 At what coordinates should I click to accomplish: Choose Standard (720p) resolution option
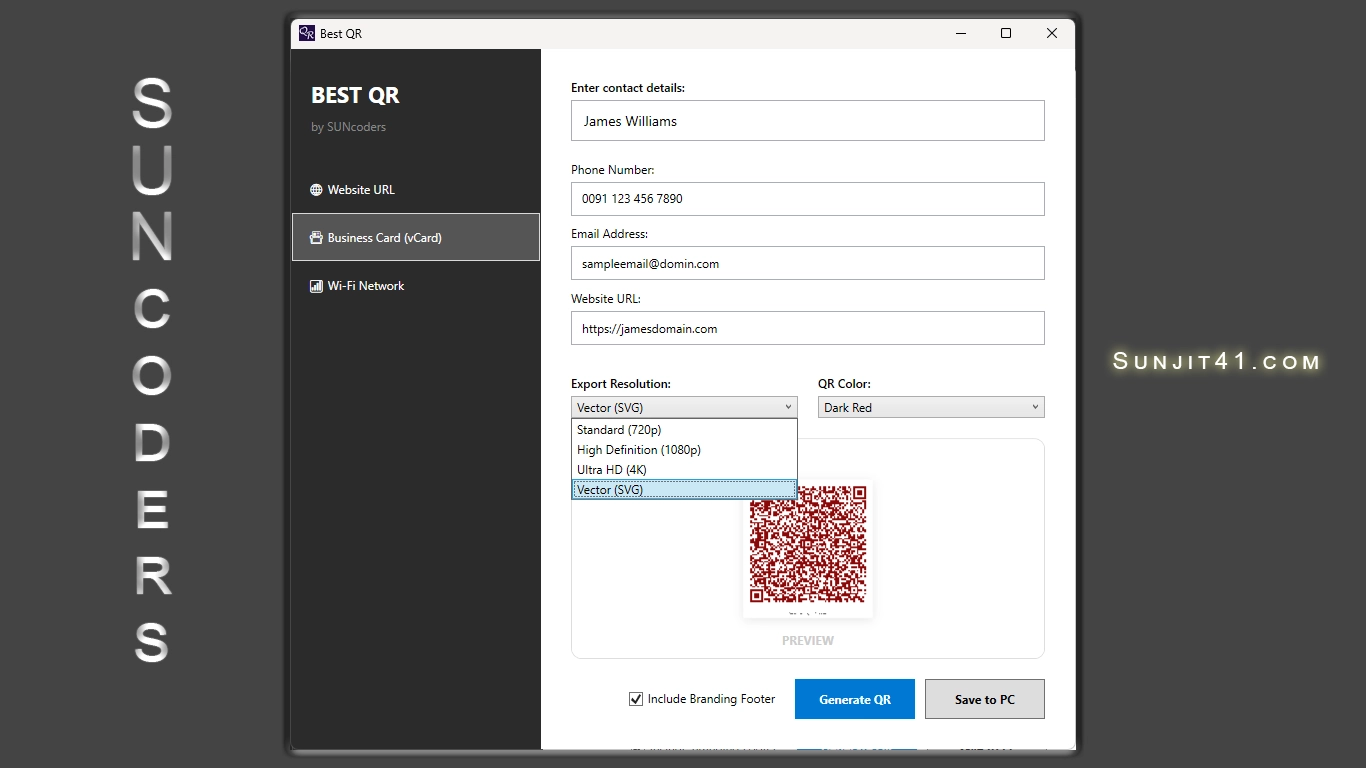click(684, 430)
